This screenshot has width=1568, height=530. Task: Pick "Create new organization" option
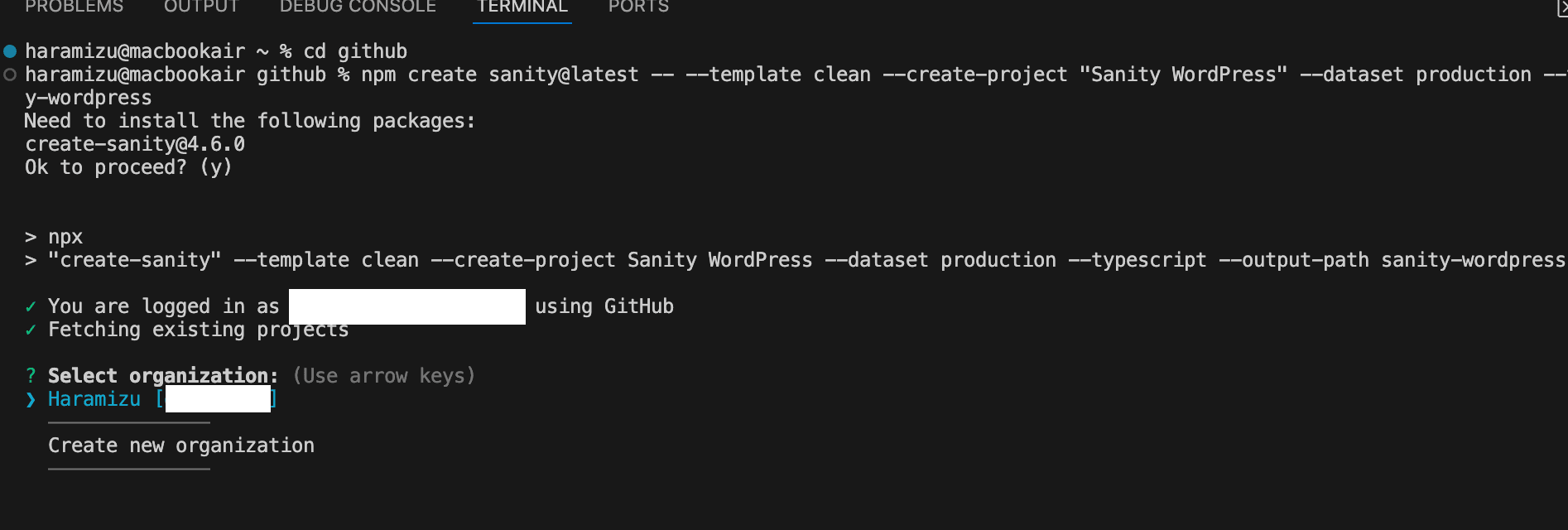click(x=181, y=446)
